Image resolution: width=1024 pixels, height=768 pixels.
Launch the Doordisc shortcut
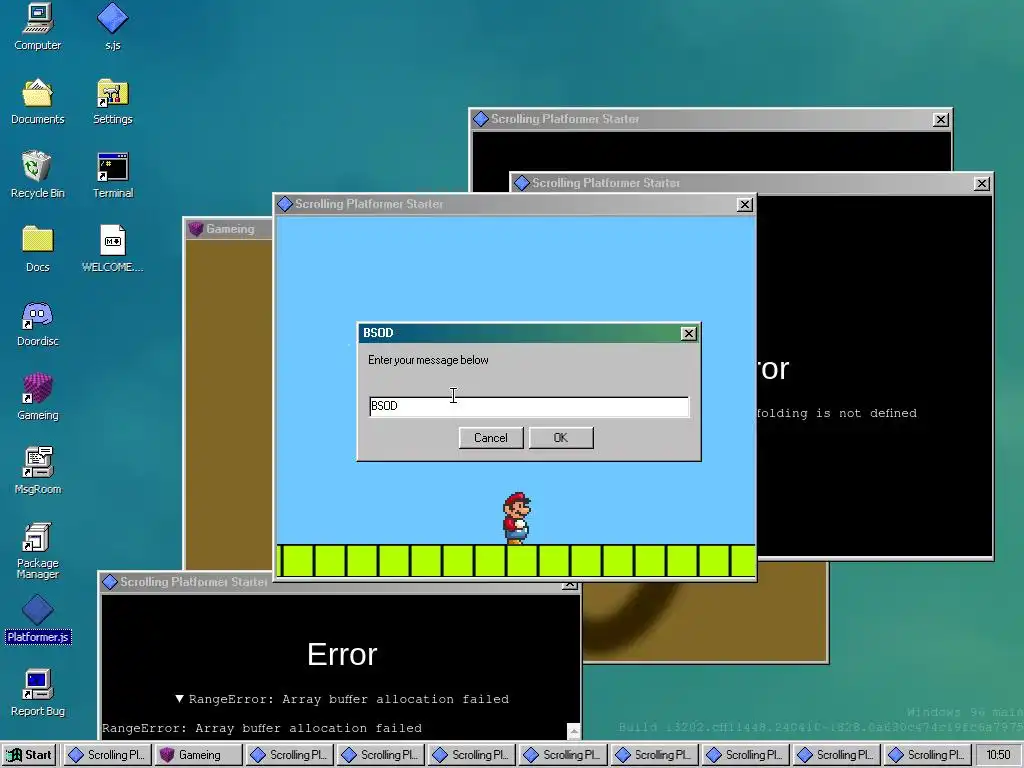point(37,323)
